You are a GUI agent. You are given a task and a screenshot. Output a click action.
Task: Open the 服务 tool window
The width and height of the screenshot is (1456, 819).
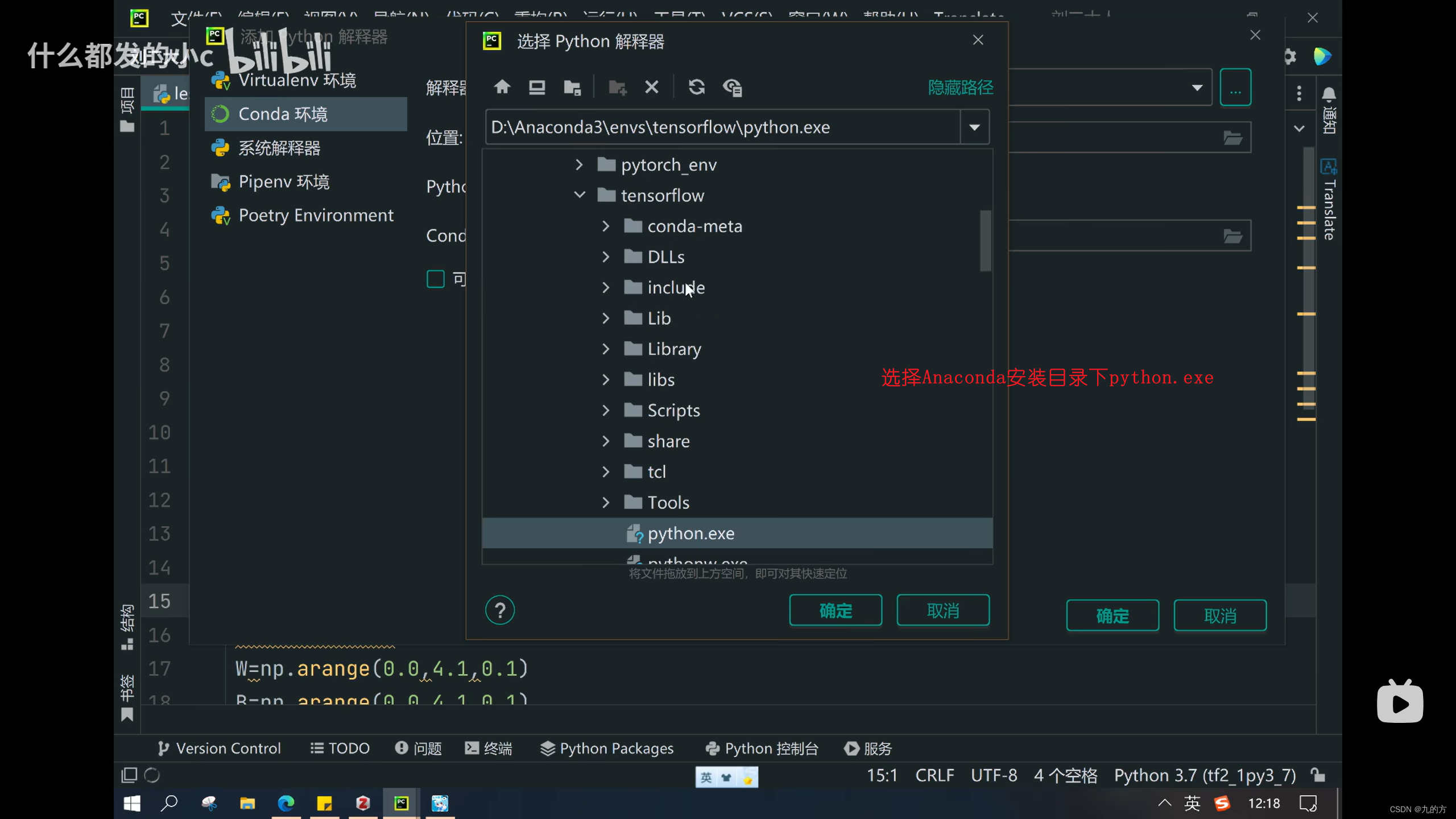(x=868, y=748)
